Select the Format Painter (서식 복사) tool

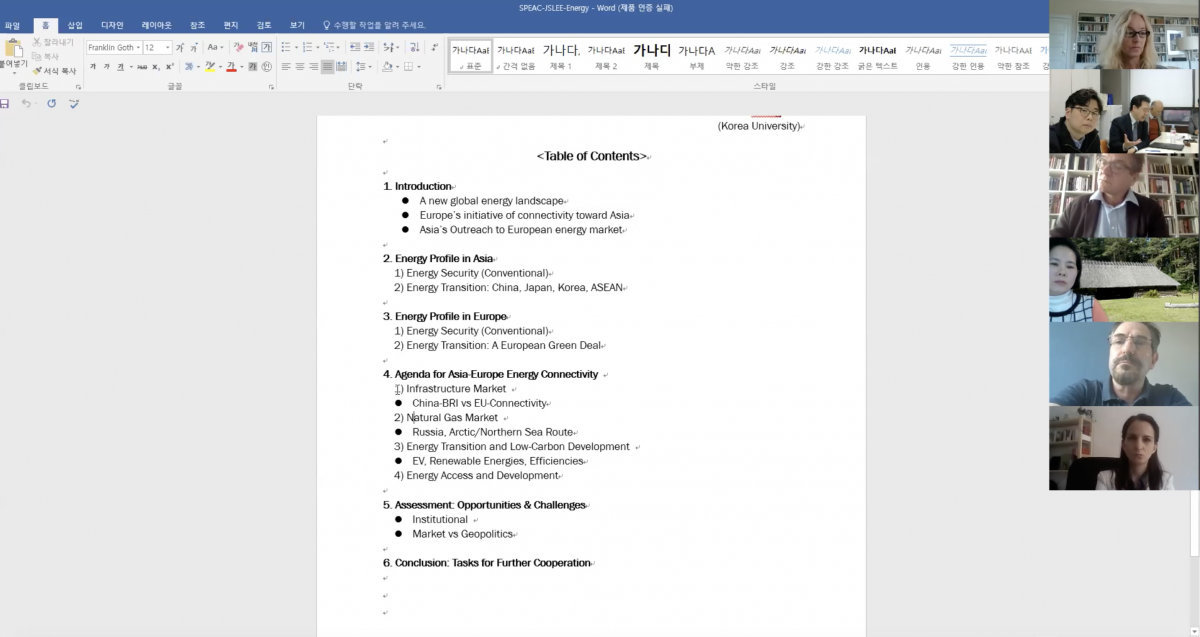point(53,71)
